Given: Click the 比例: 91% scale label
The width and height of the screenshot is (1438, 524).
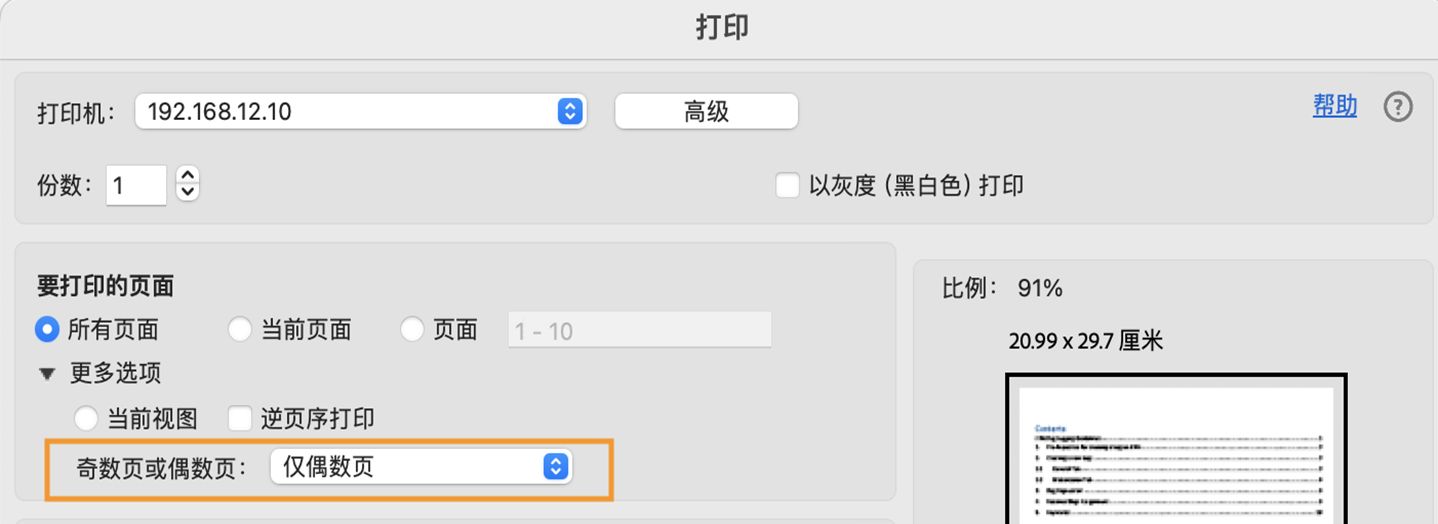Looking at the screenshot, I should click(x=1002, y=289).
